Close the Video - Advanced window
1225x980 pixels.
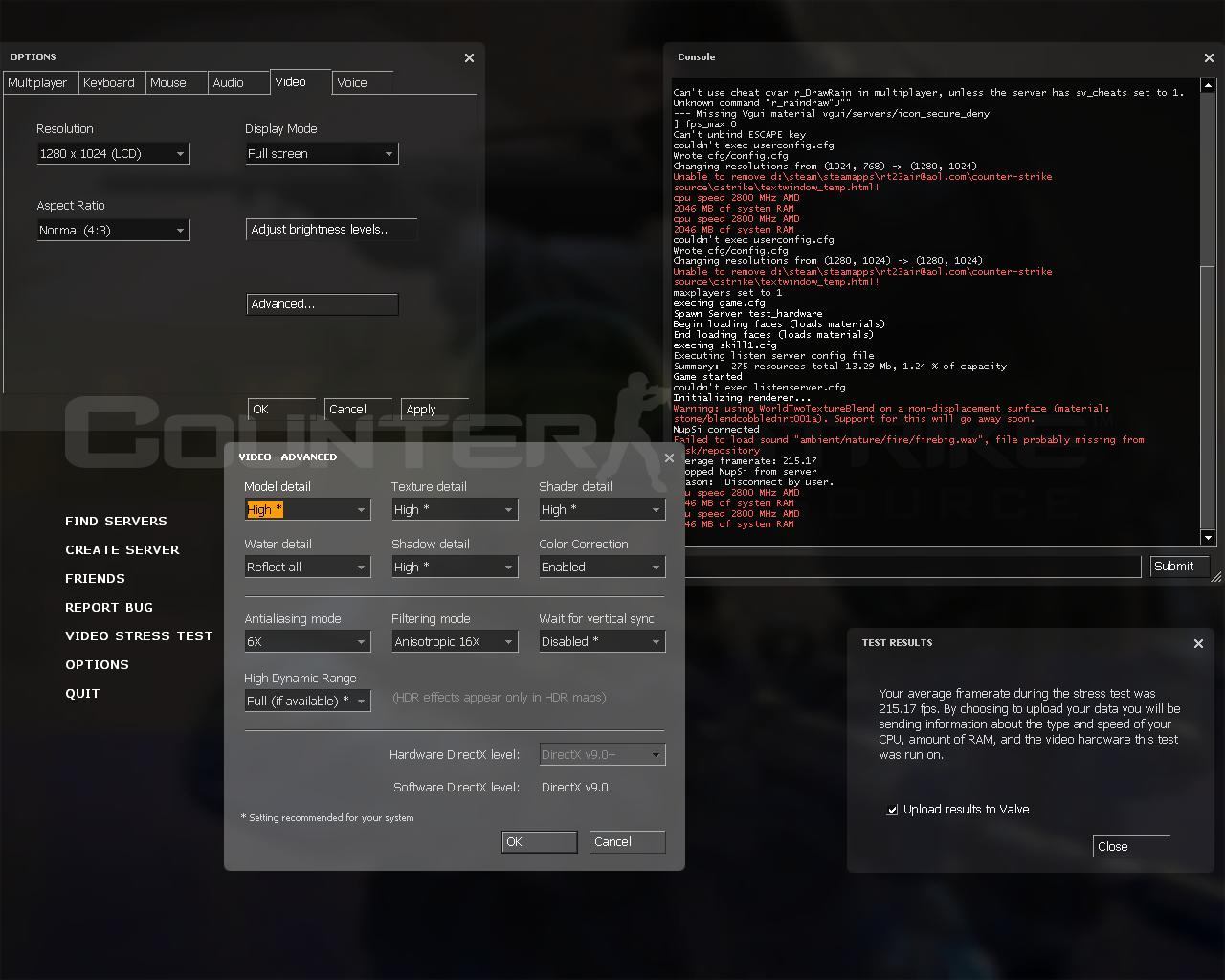pos(669,457)
